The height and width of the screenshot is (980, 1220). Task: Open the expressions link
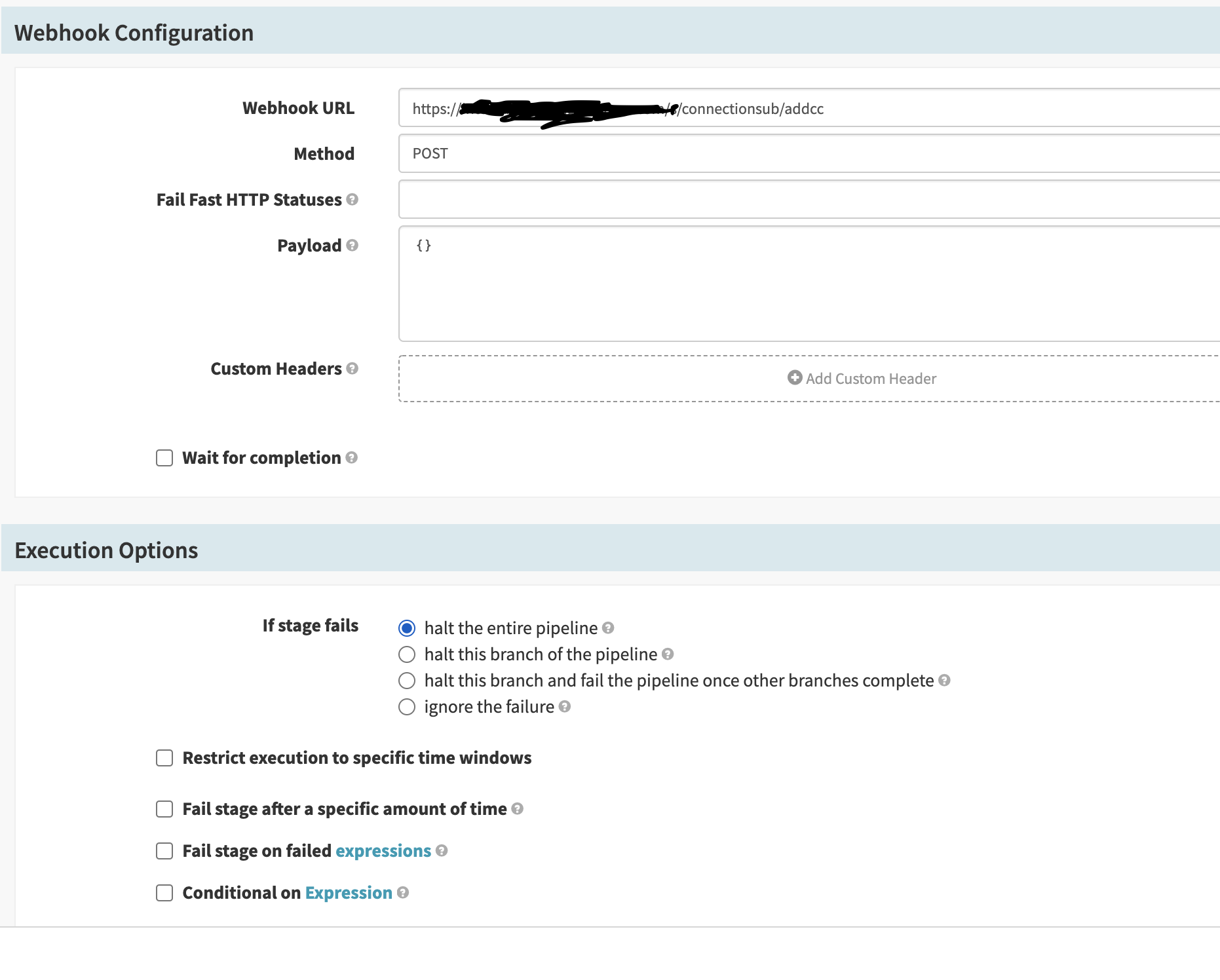point(383,850)
